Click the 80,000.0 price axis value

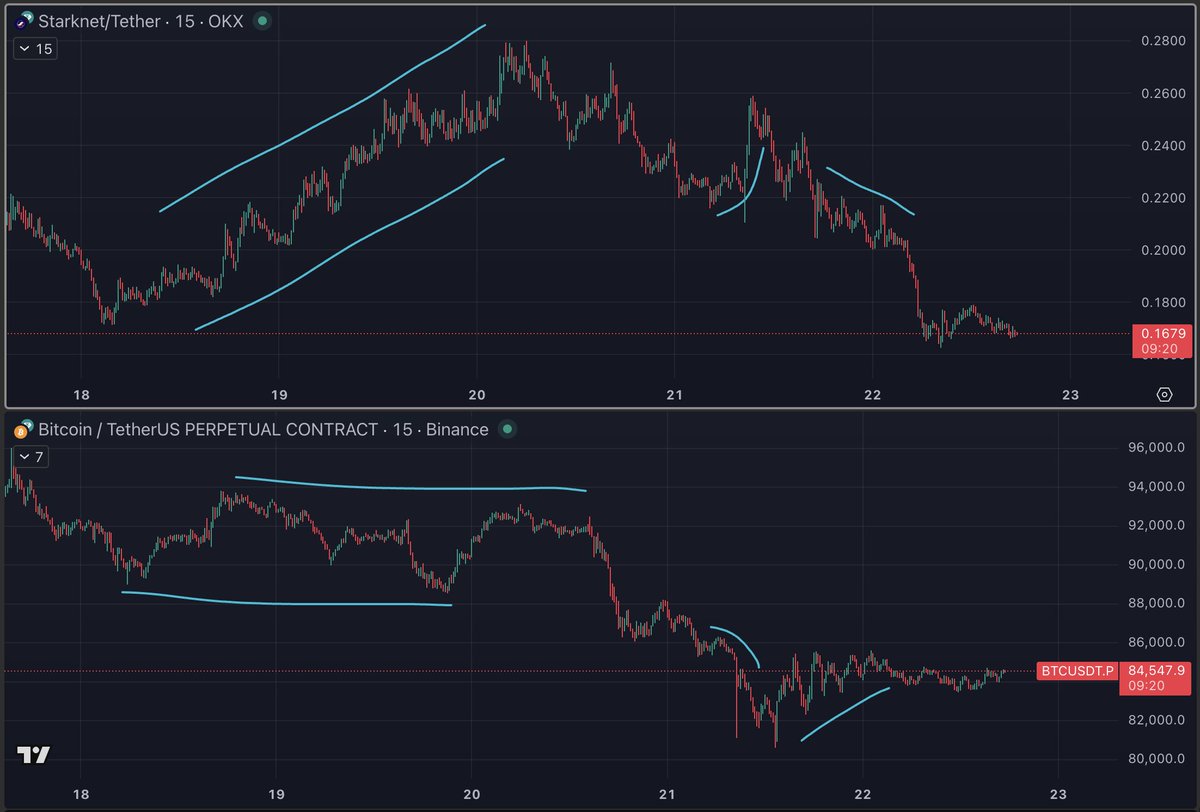[1155, 759]
